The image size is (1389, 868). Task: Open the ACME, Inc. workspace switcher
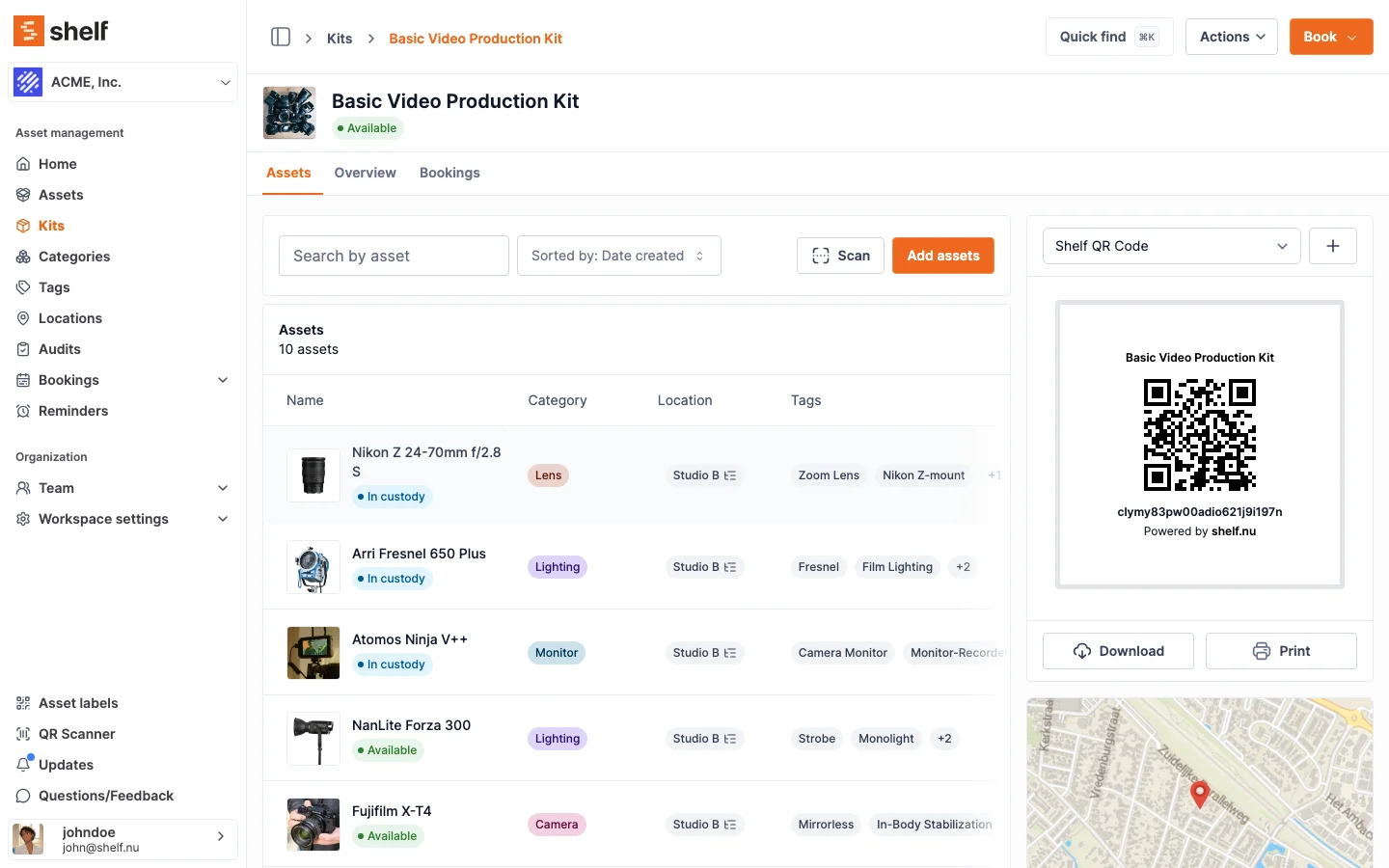[123, 82]
